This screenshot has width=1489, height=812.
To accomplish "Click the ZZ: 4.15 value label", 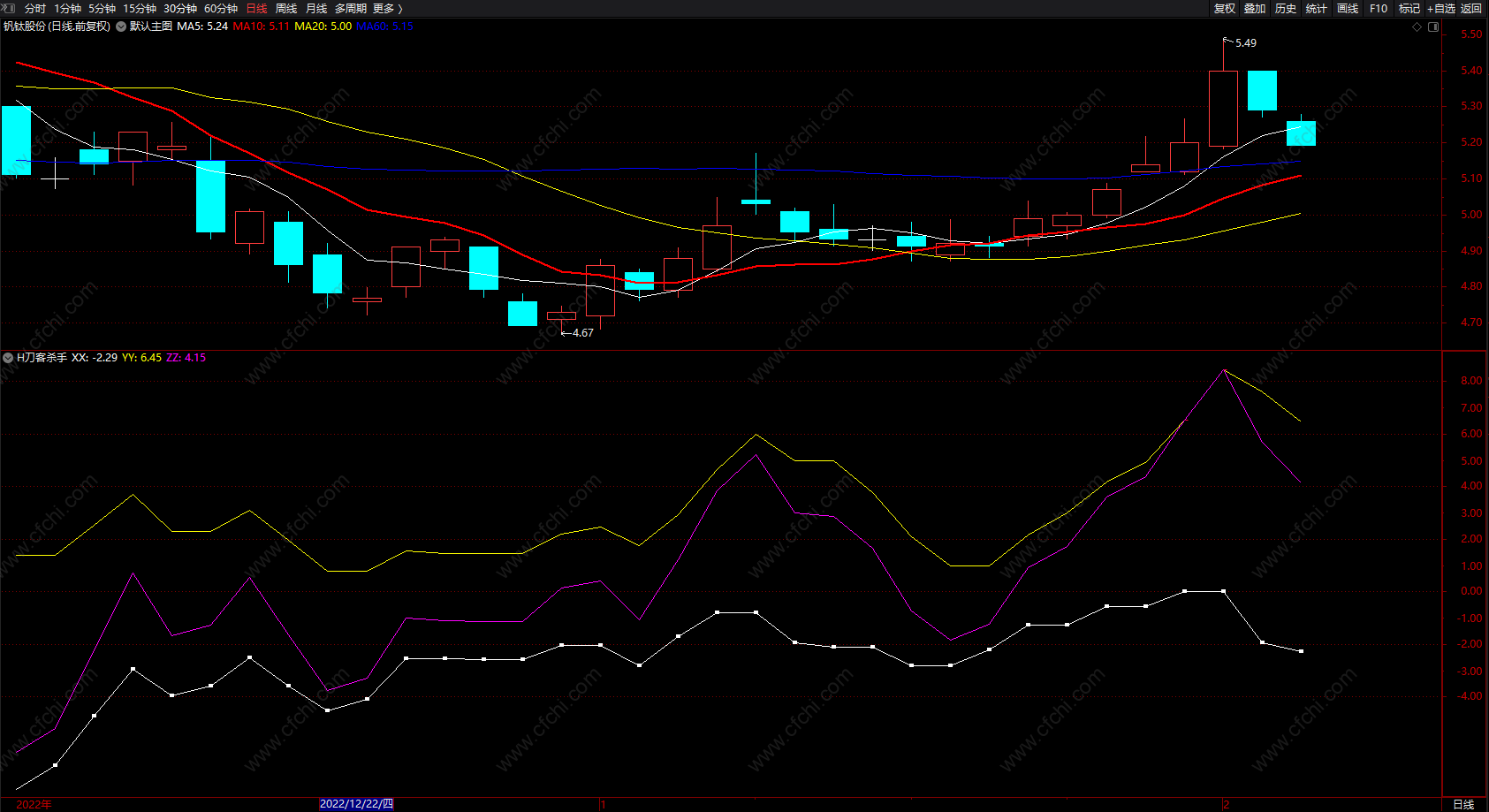I will pos(186,358).
